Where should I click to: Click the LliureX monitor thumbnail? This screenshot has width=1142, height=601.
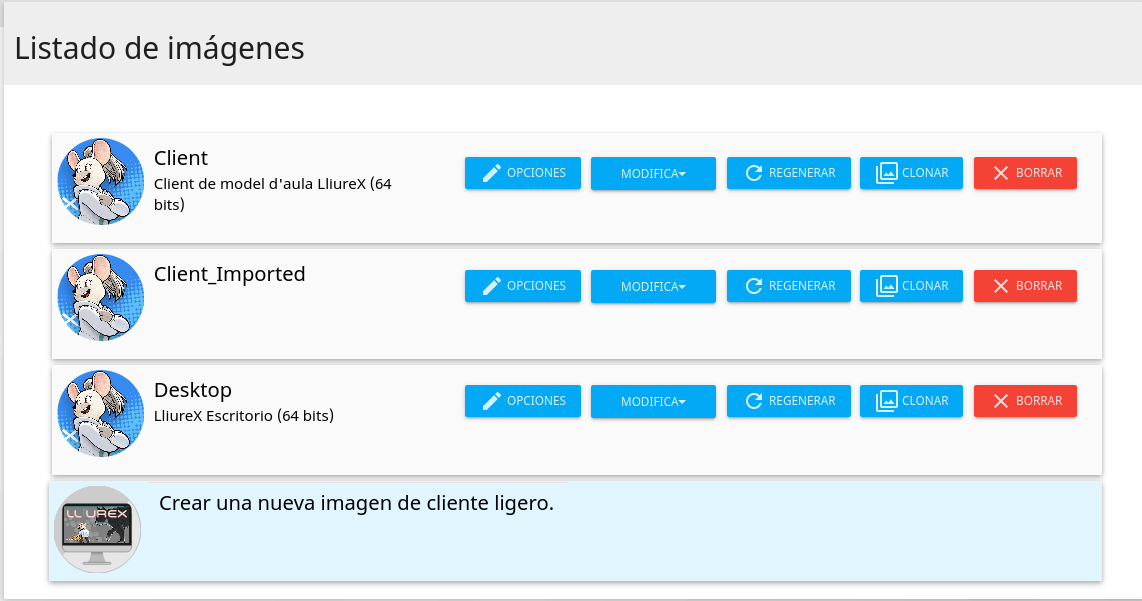(97, 529)
